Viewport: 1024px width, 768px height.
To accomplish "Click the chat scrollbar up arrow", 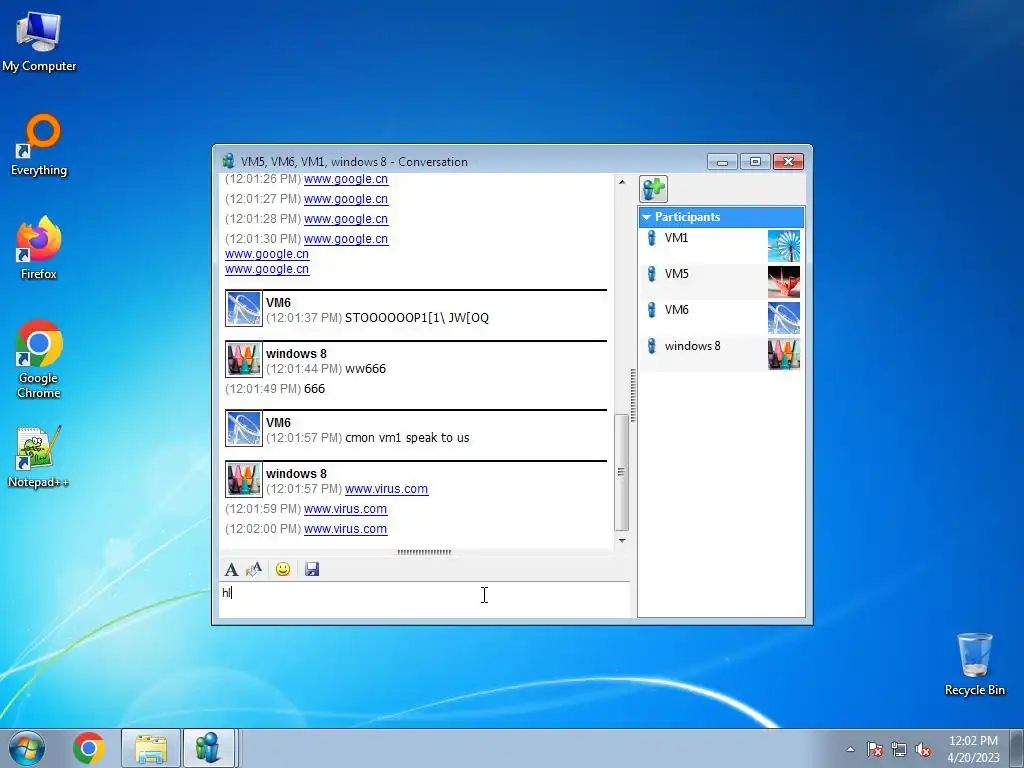I will pos(622,182).
